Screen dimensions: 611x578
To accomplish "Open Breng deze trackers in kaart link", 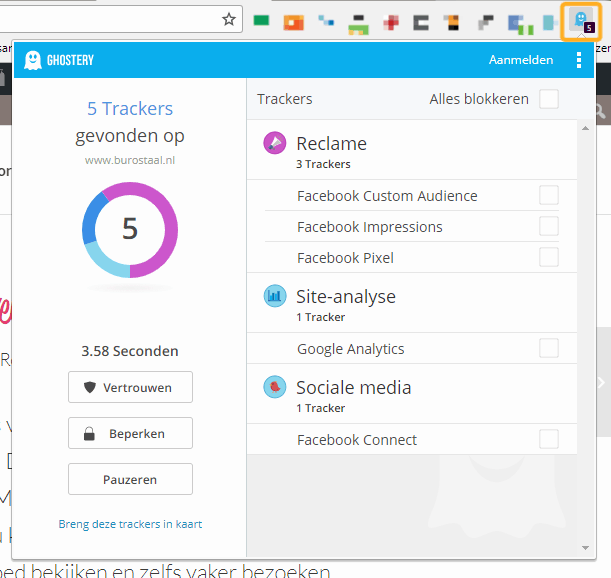I will 130,524.
